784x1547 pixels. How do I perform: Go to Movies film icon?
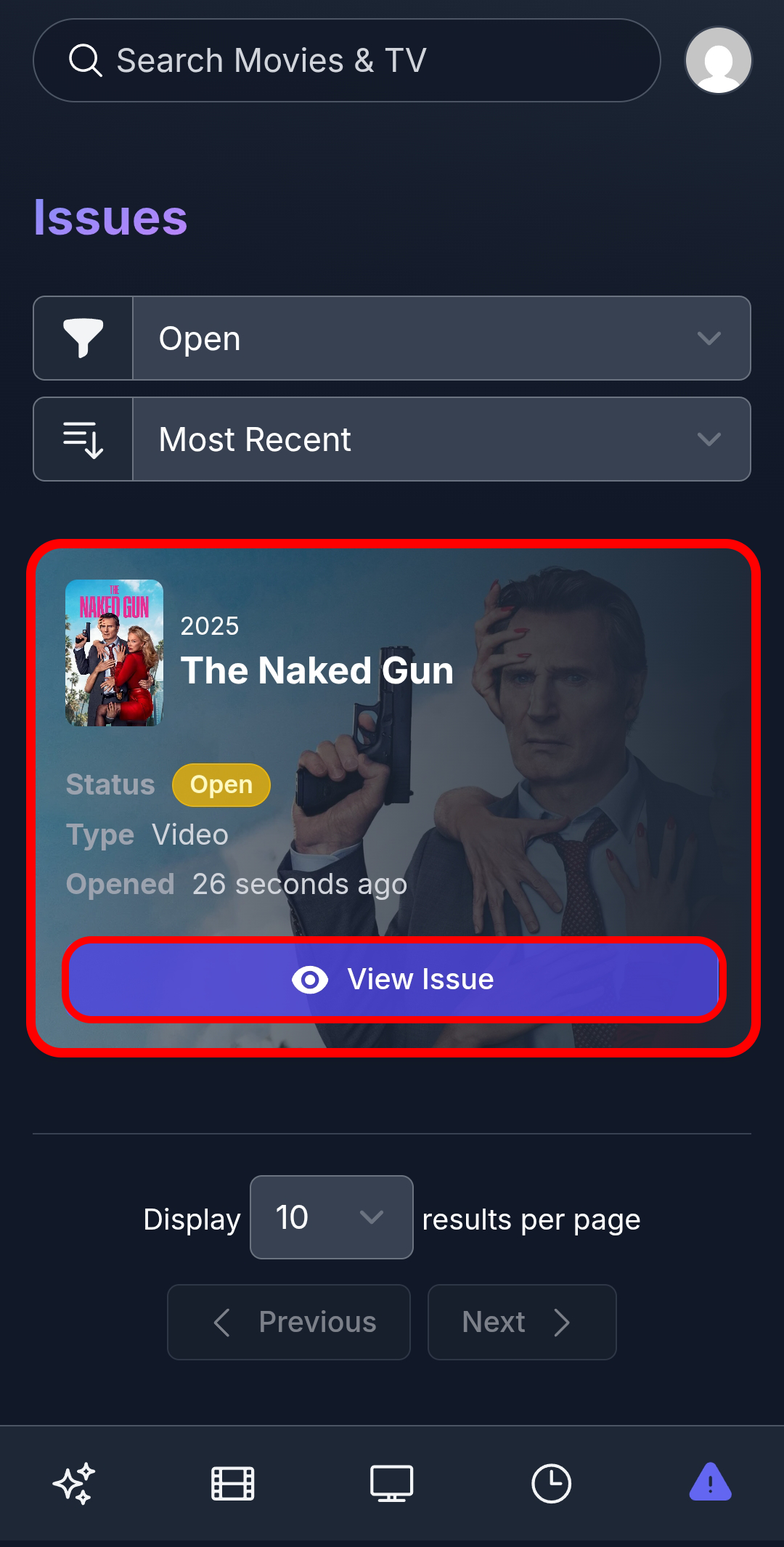point(232,1483)
